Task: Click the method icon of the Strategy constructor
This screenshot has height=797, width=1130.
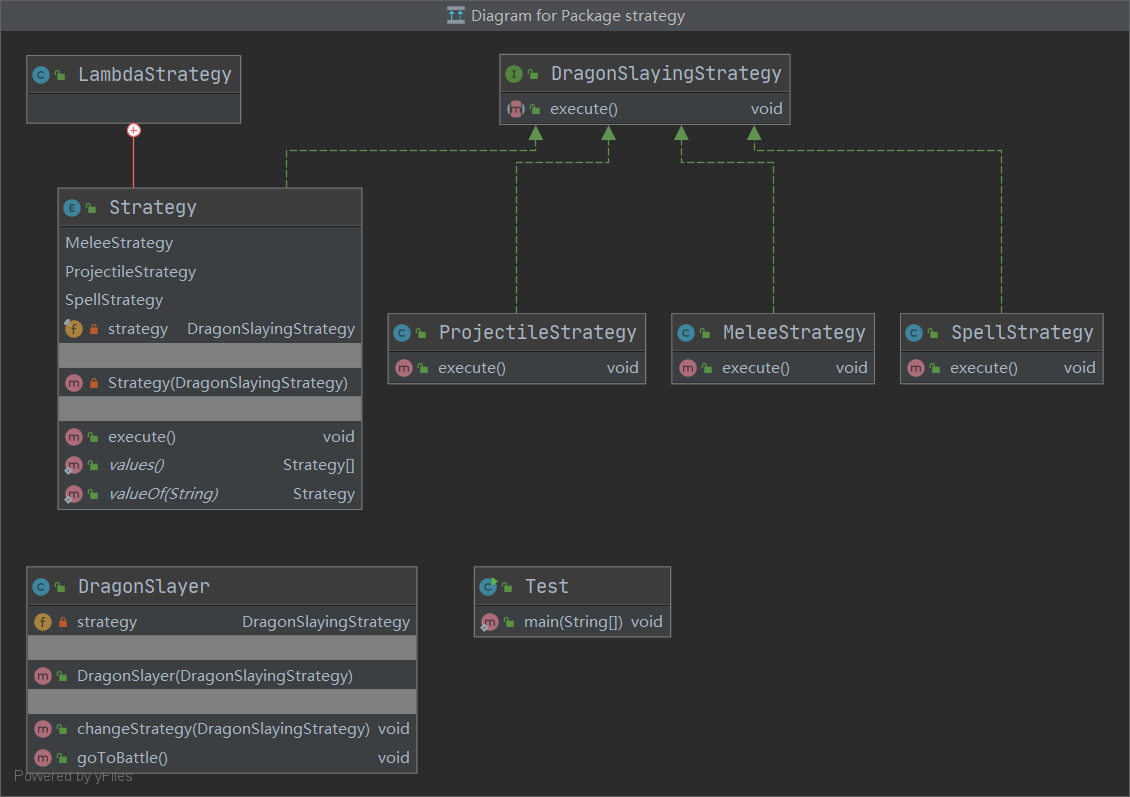Action: [74, 383]
